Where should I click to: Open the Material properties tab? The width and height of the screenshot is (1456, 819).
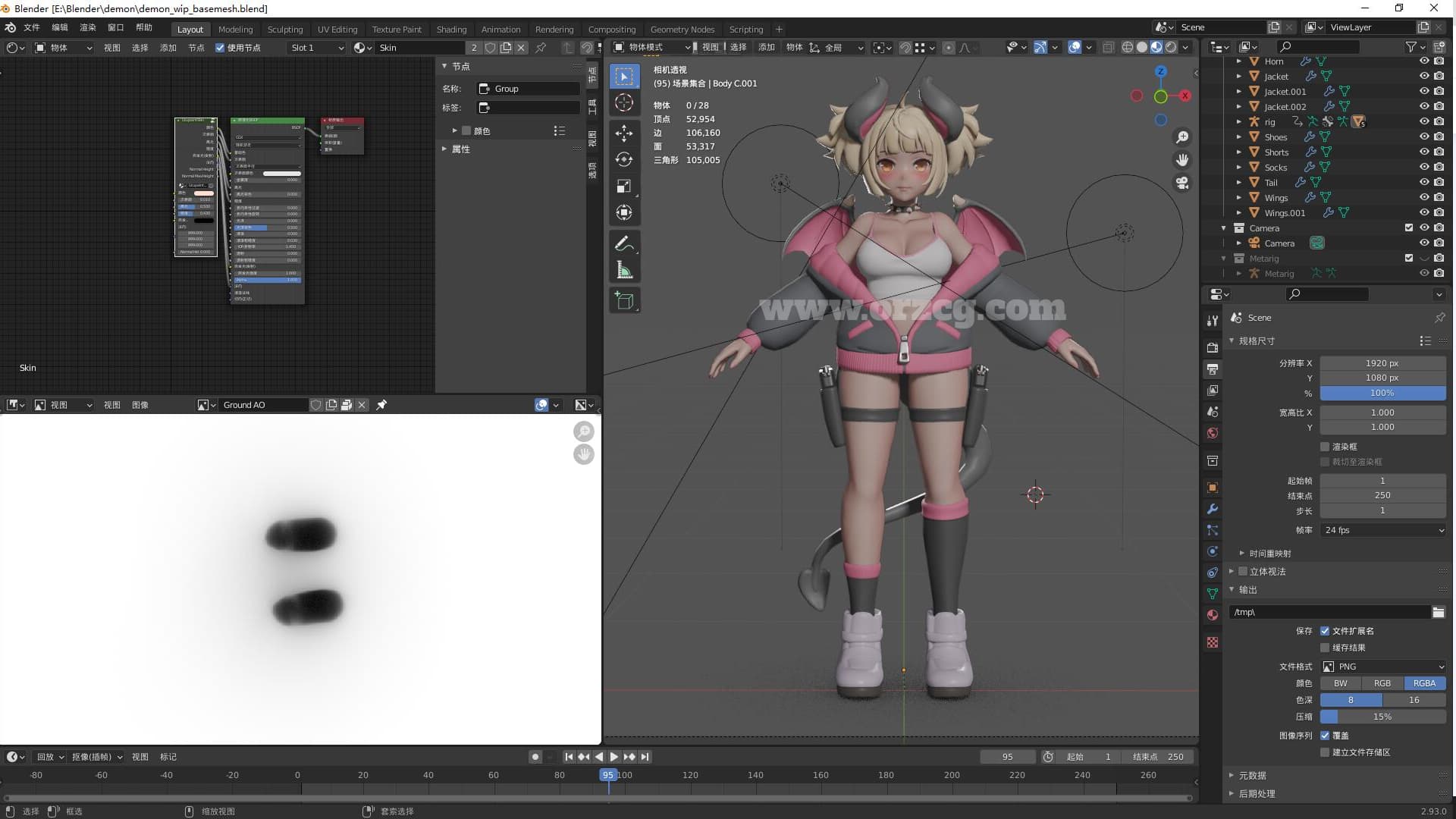(x=1213, y=615)
